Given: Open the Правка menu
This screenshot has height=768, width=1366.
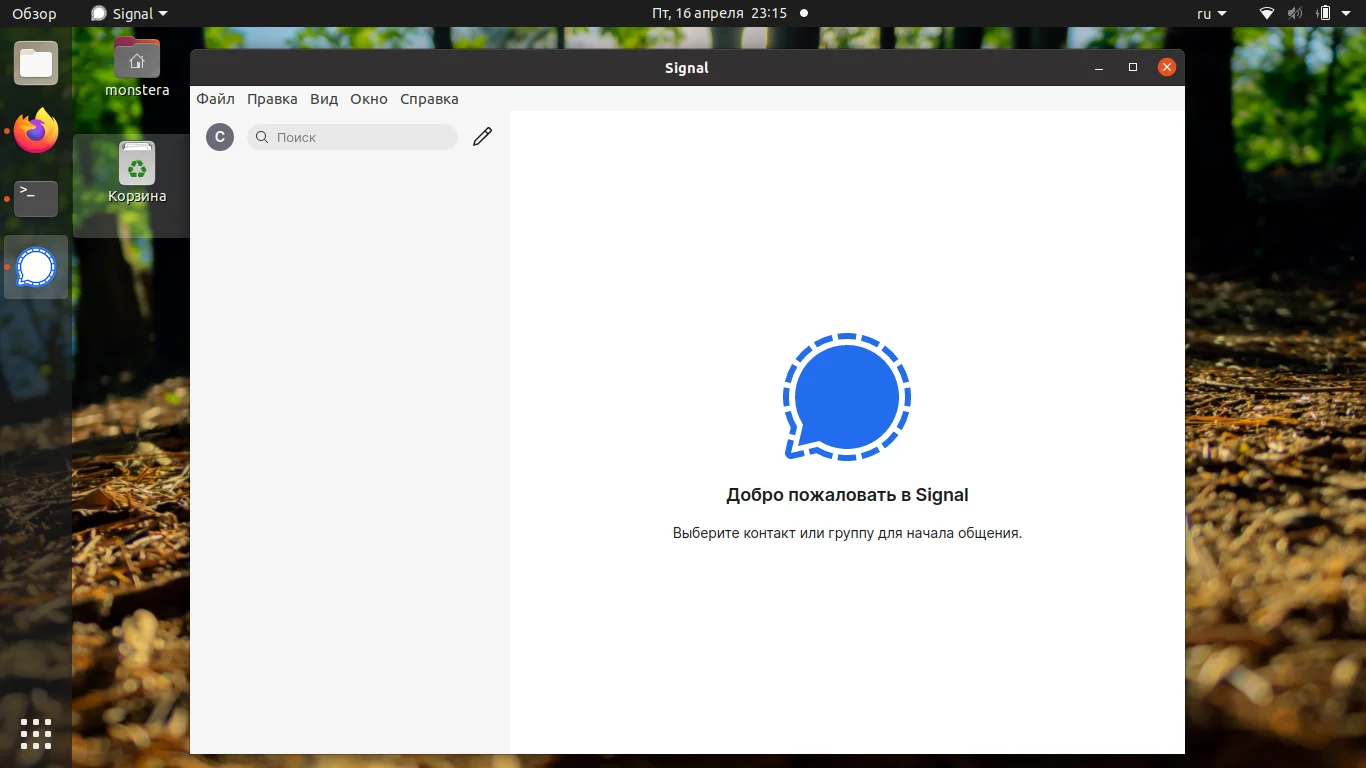Looking at the screenshot, I should coord(272,99).
